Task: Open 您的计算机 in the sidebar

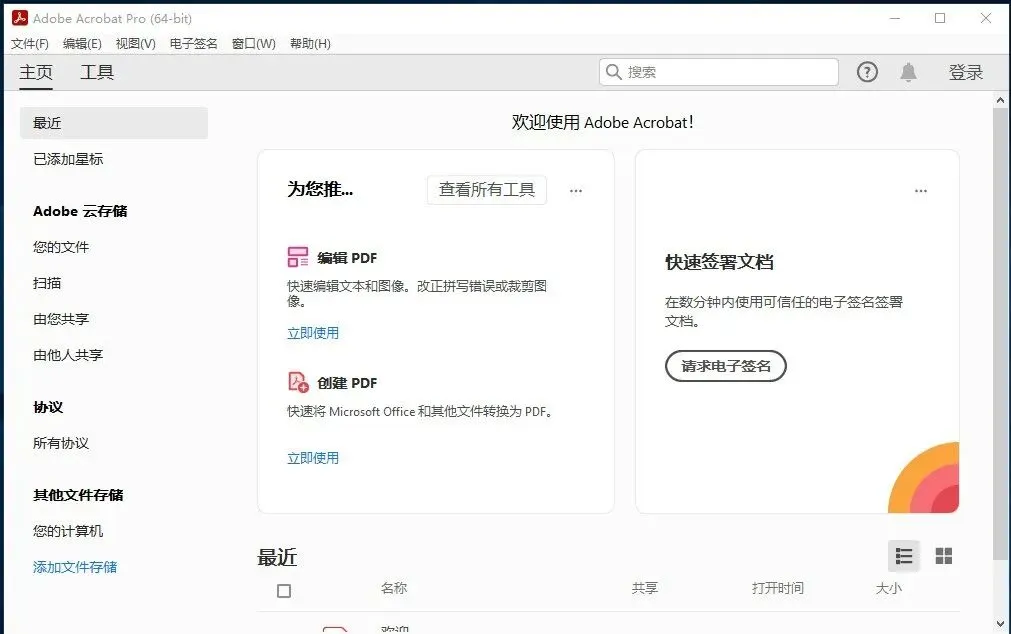Action: 68,531
